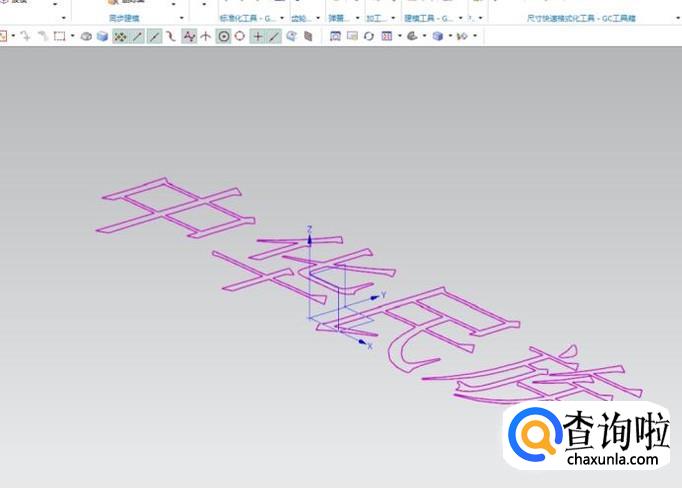
Task: Click the 标准化工具 group label
Action: [x=246, y=18]
